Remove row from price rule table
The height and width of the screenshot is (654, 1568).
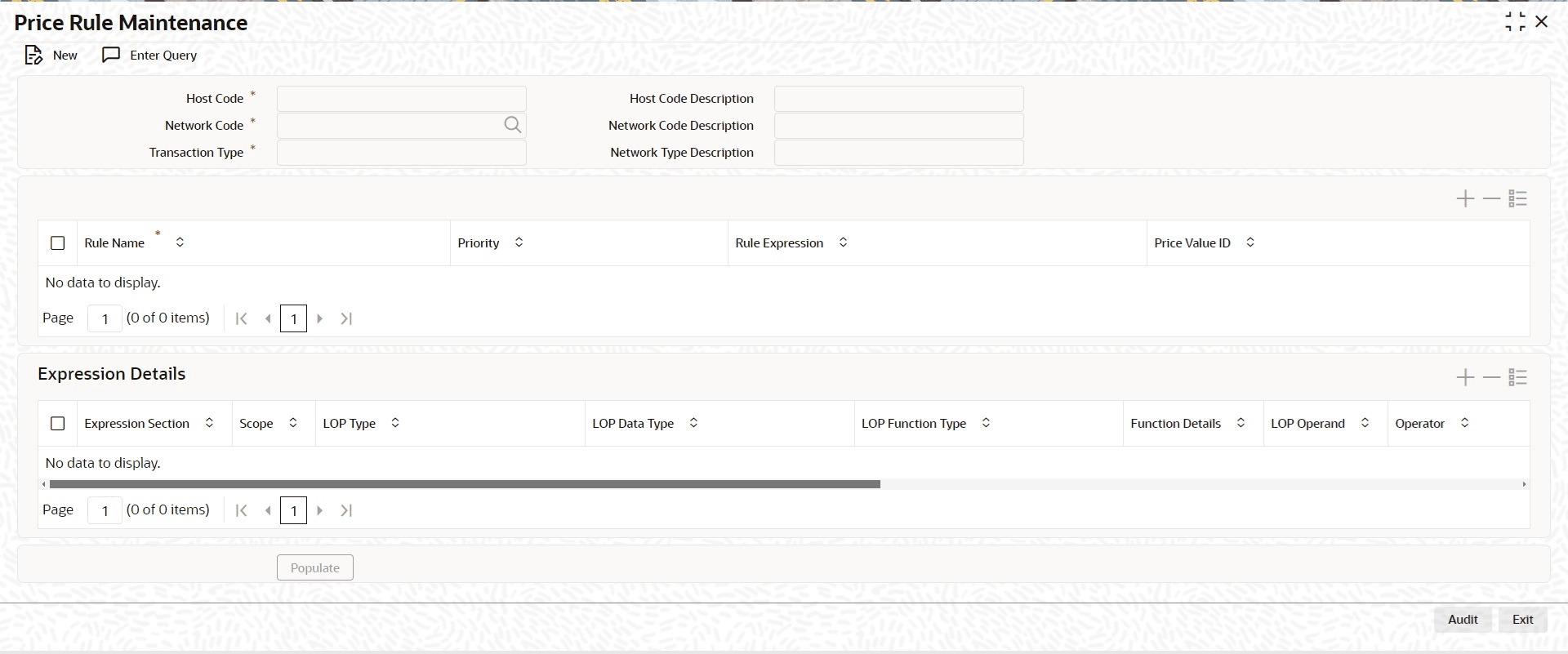click(1492, 198)
